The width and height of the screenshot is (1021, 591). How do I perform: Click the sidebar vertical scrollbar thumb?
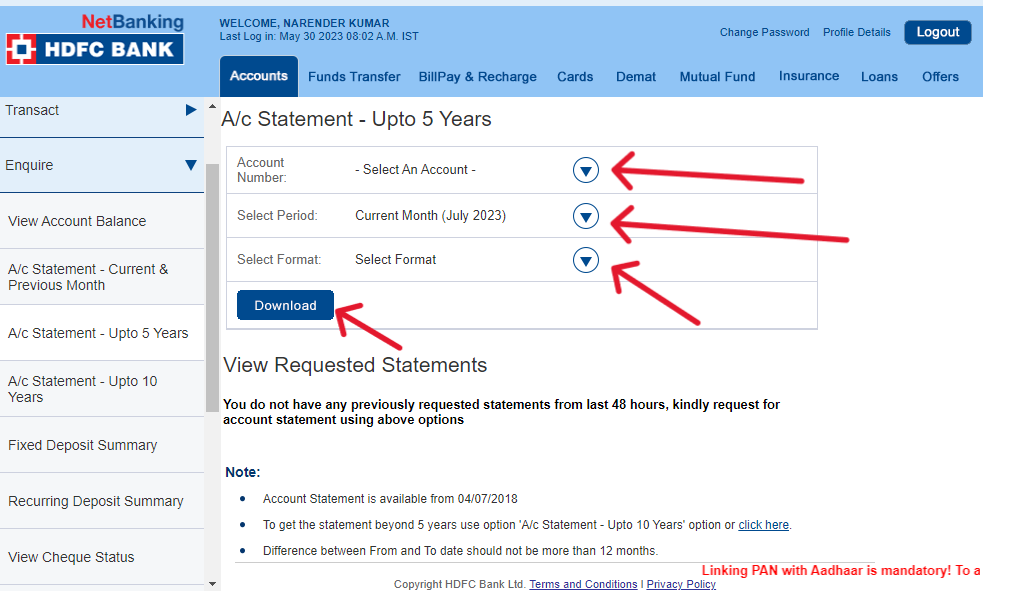(212, 288)
